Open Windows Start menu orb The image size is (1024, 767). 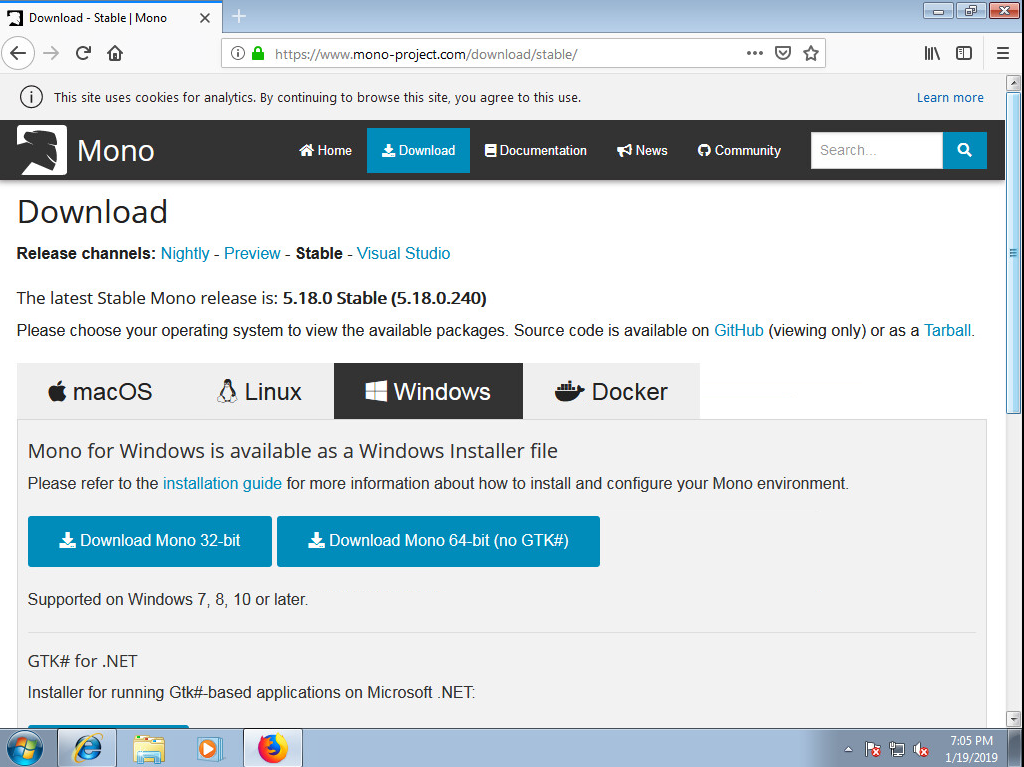25,748
